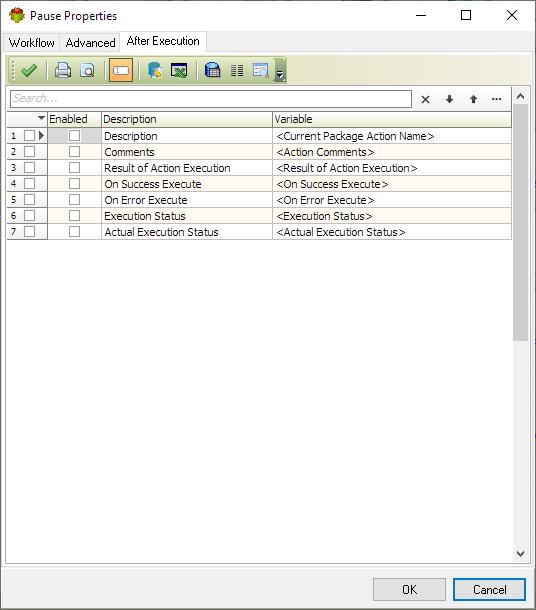Click the OK button

[x=409, y=589]
